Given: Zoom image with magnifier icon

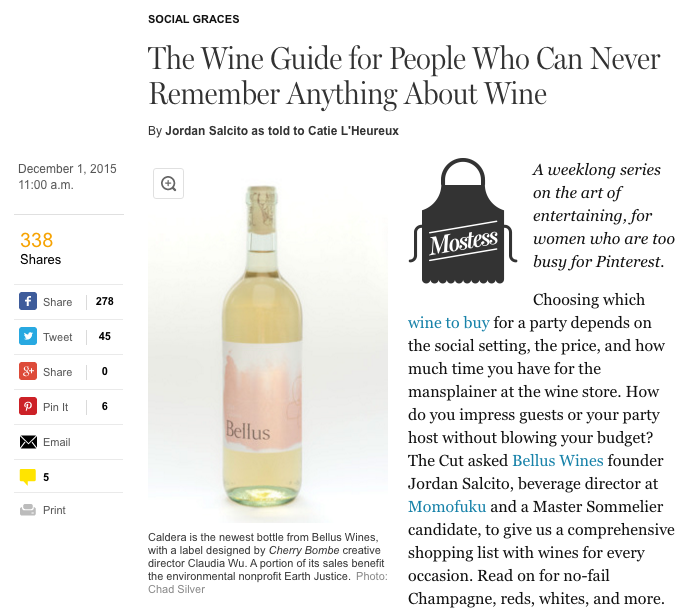Looking at the screenshot, I should [x=168, y=183].
